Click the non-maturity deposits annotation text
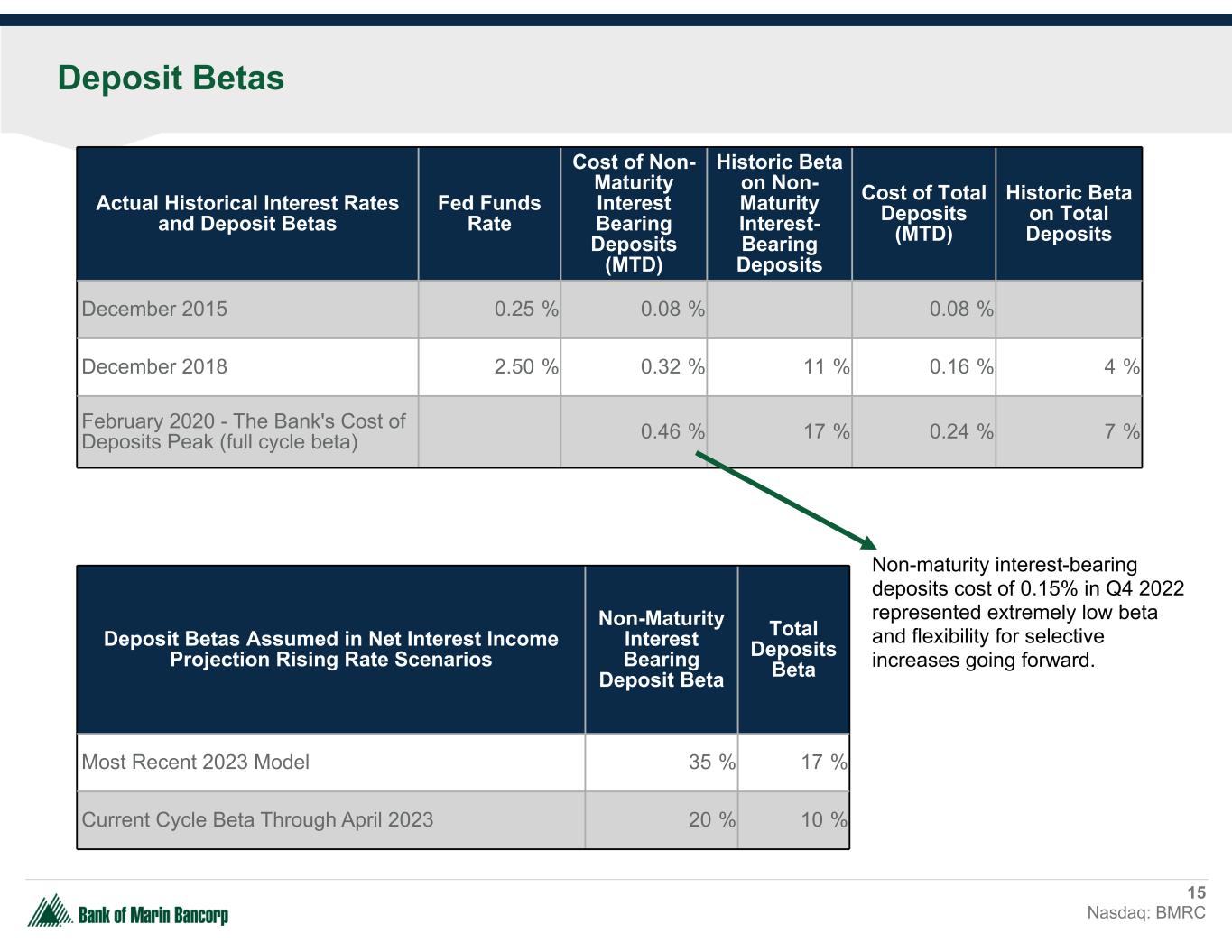This screenshot has width=1232, height=952. [x=1027, y=613]
